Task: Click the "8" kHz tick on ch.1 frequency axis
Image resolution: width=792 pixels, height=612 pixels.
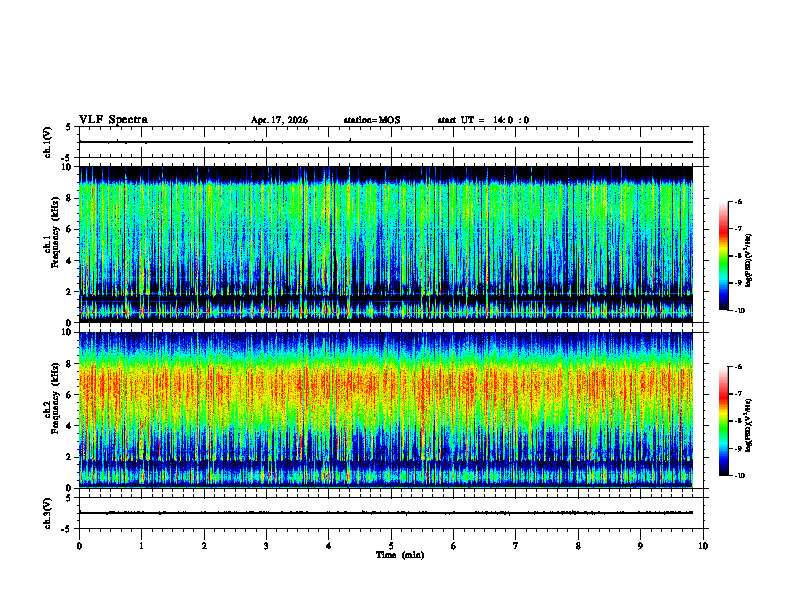Action: (69, 198)
